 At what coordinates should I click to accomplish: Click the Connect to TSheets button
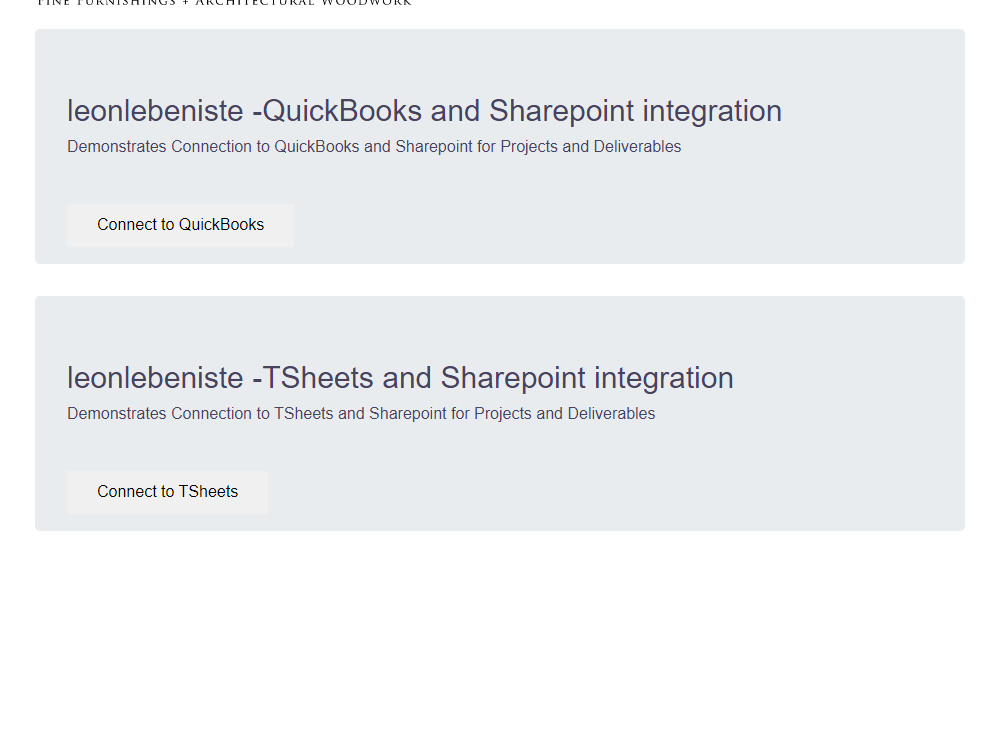pyautogui.click(x=167, y=492)
